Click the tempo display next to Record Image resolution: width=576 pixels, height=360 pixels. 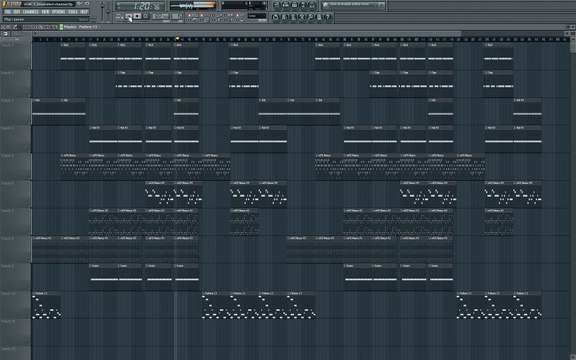pos(161,17)
